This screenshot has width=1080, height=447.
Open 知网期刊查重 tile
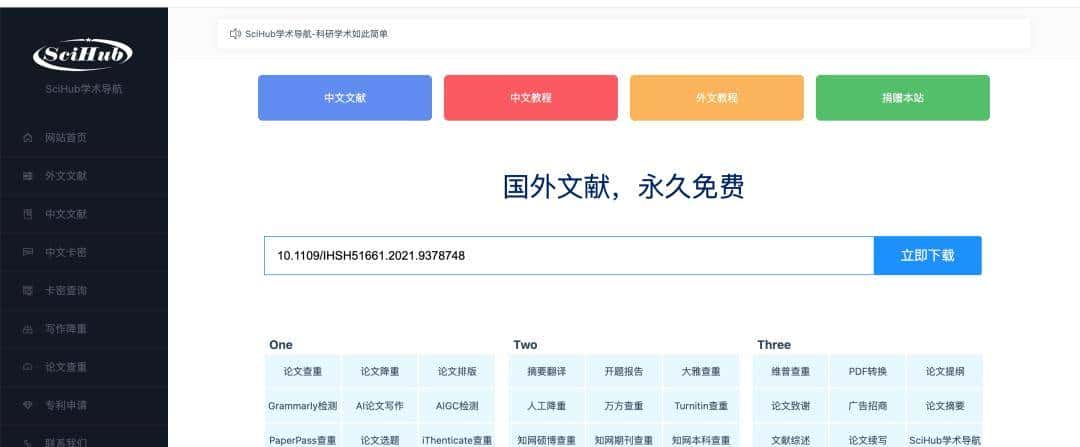pyautogui.click(x=624, y=435)
